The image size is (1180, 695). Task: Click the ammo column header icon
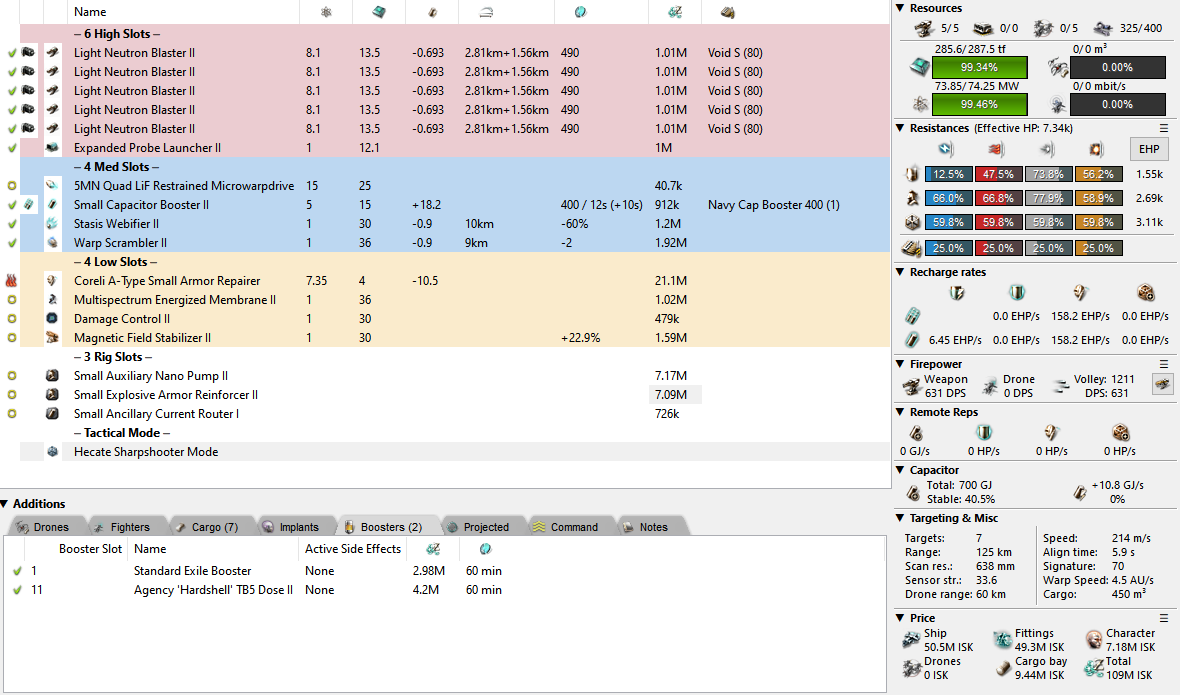pos(727,12)
